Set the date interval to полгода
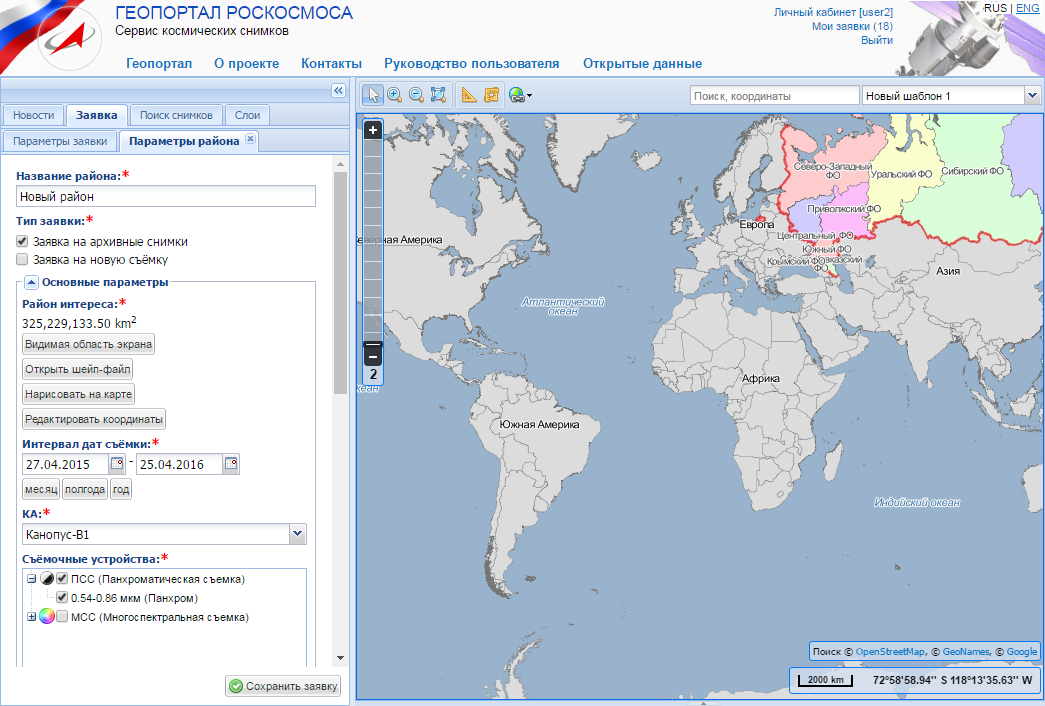 pyautogui.click(x=85, y=489)
